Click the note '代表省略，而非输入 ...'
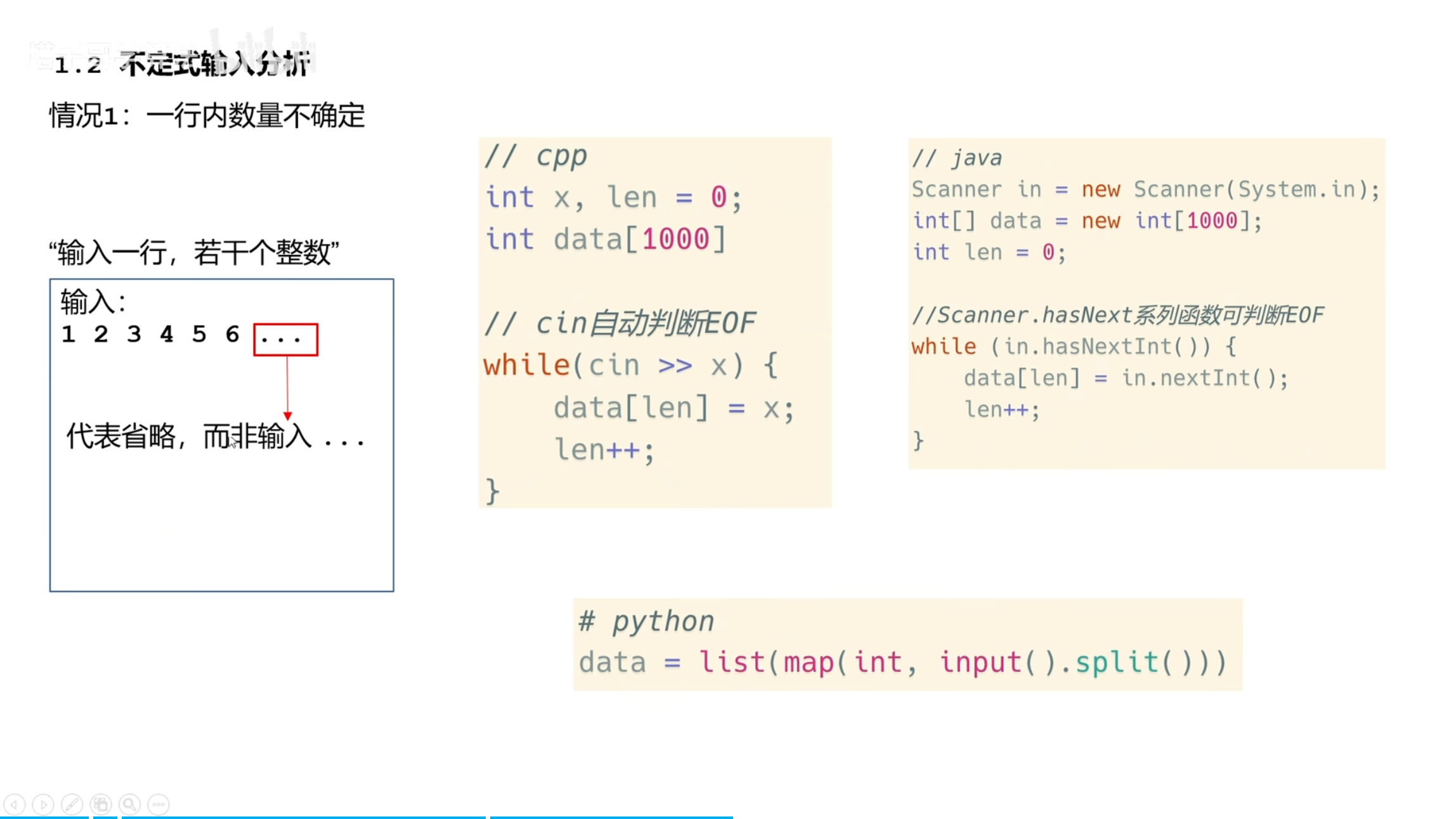 point(216,436)
